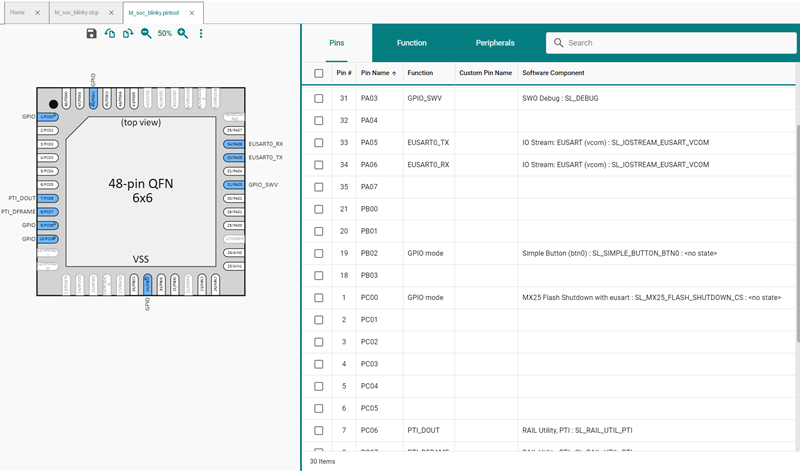Toggle the select-all checkbox in table header
This screenshot has height=471, width=800.
pos(318,73)
